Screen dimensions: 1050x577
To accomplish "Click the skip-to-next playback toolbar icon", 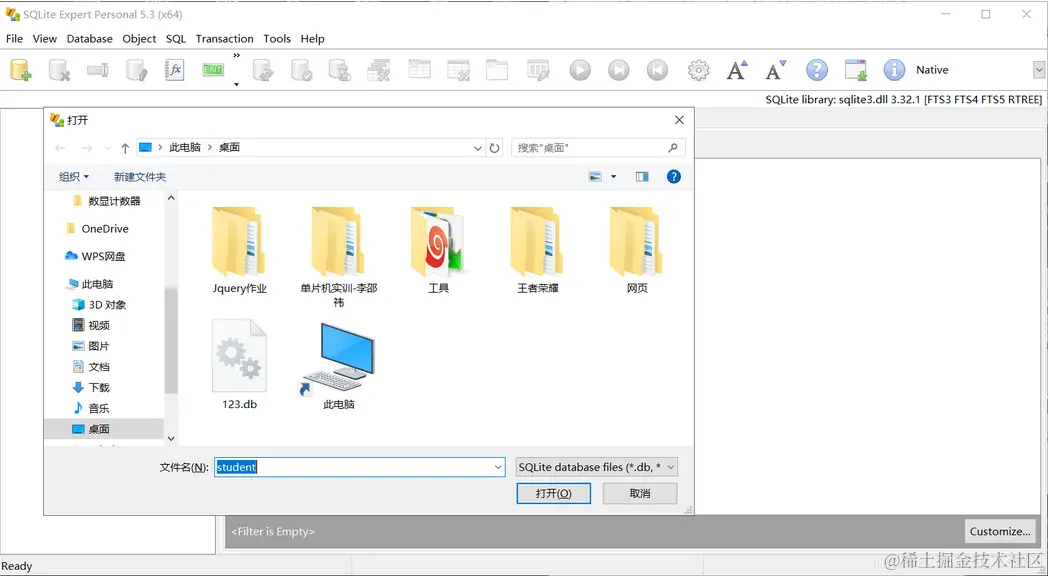I will 619,70.
